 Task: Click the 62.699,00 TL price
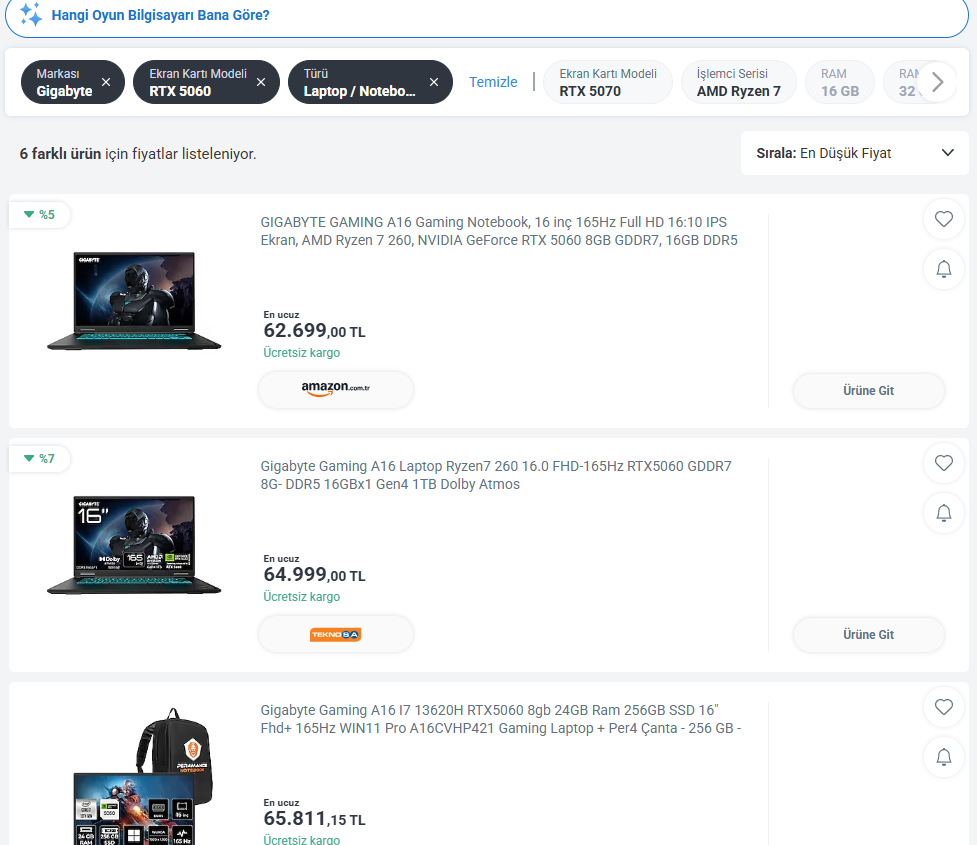pyautogui.click(x=314, y=330)
